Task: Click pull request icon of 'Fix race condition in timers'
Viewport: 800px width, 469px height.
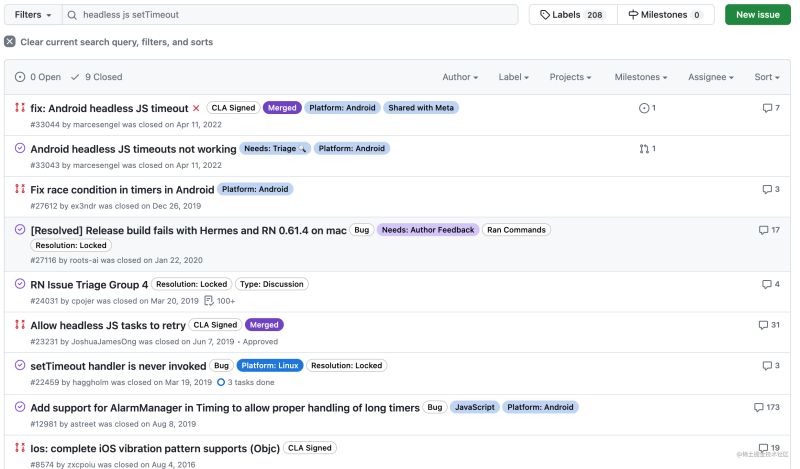Action: (x=20, y=189)
